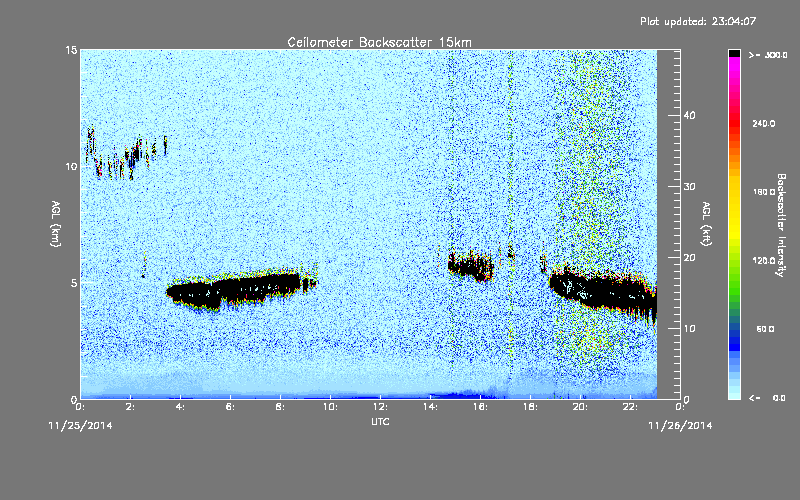This screenshot has width=800, height=500.
Task: Click the '20:' hour tick label
Action: [x=580, y=407]
